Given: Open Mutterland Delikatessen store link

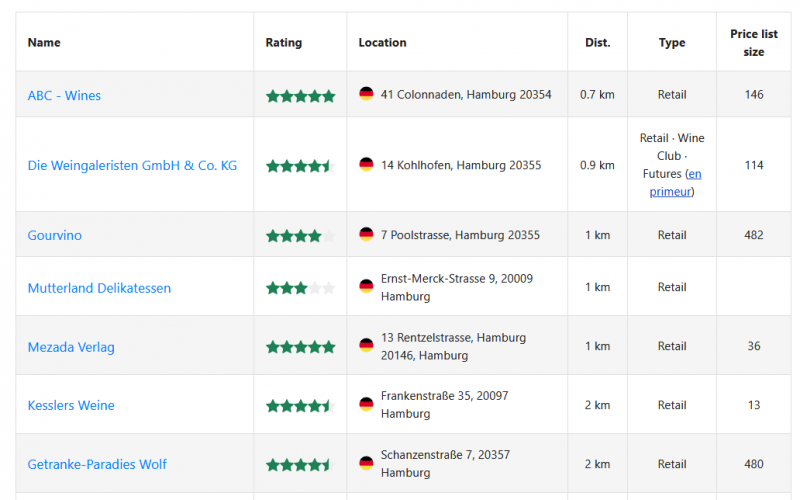Looking at the screenshot, I should pyautogui.click(x=99, y=288).
